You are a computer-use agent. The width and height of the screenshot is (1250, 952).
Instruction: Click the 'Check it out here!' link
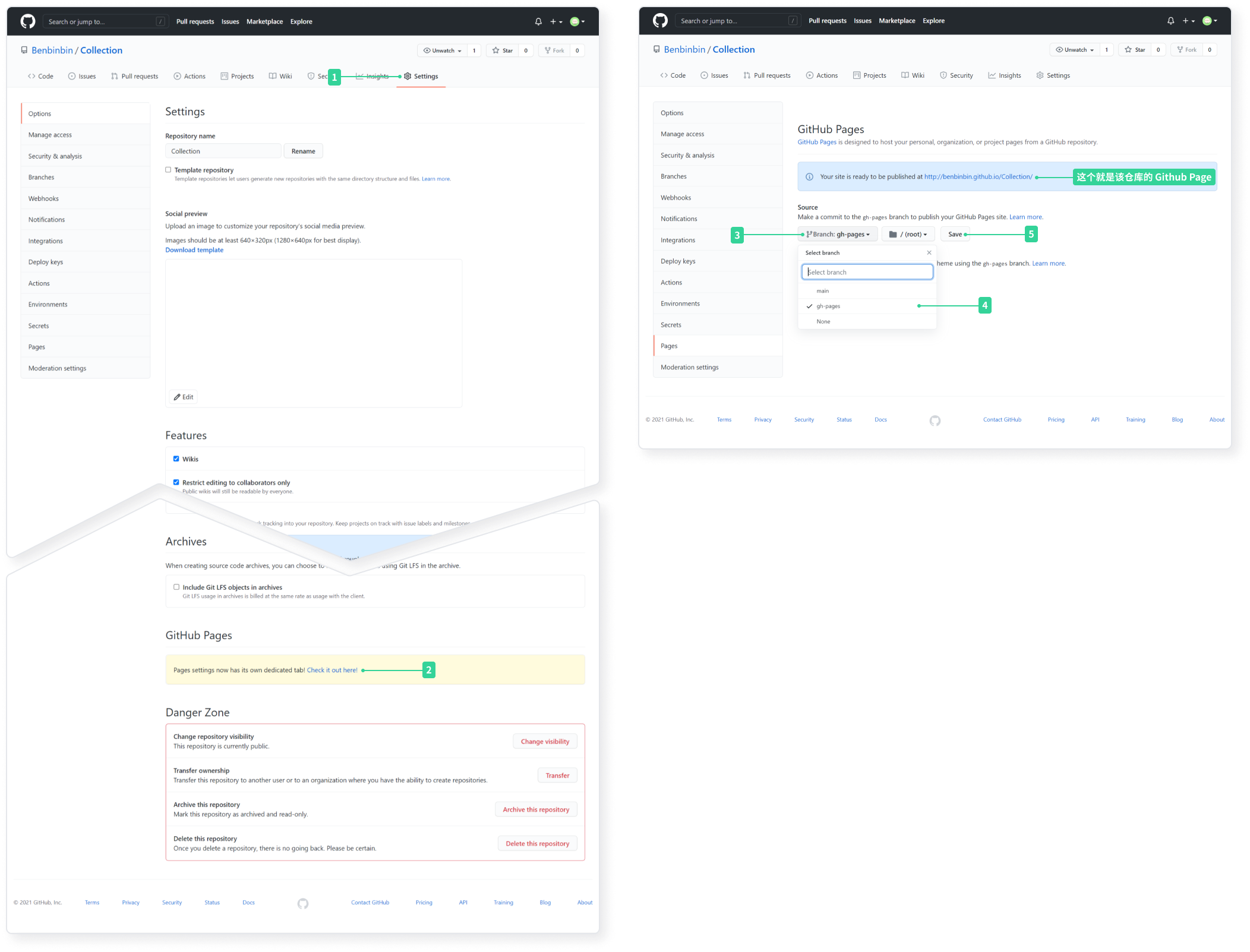[332, 670]
